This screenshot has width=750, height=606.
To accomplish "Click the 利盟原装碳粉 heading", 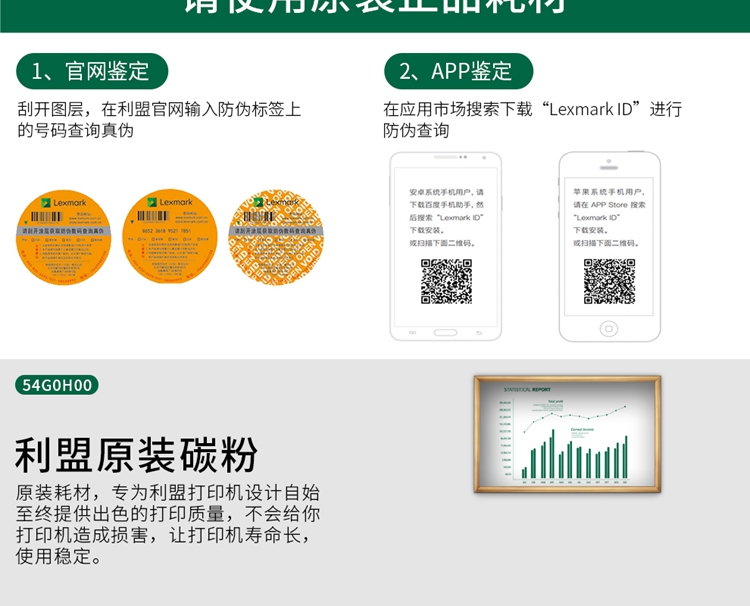I will 136,454.
